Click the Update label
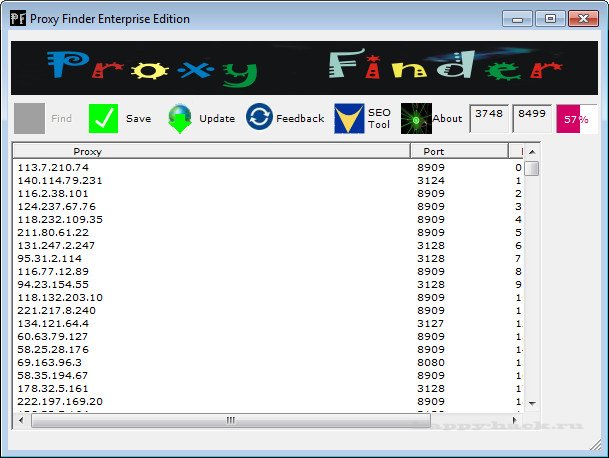The width and height of the screenshot is (609, 458). [x=217, y=118]
